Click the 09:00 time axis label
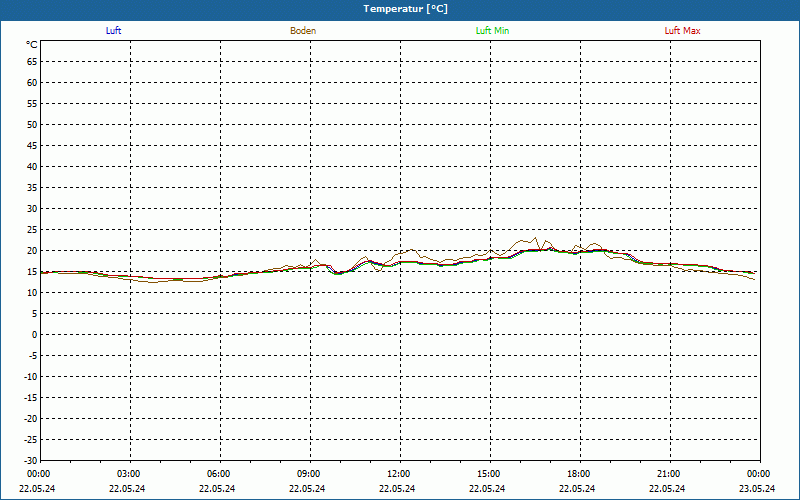The height and width of the screenshot is (500, 800). click(309, 474)
